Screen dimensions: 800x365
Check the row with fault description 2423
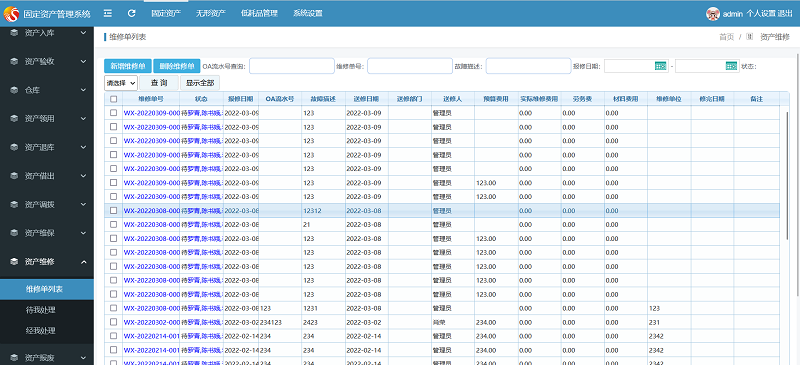click(113, 322)
